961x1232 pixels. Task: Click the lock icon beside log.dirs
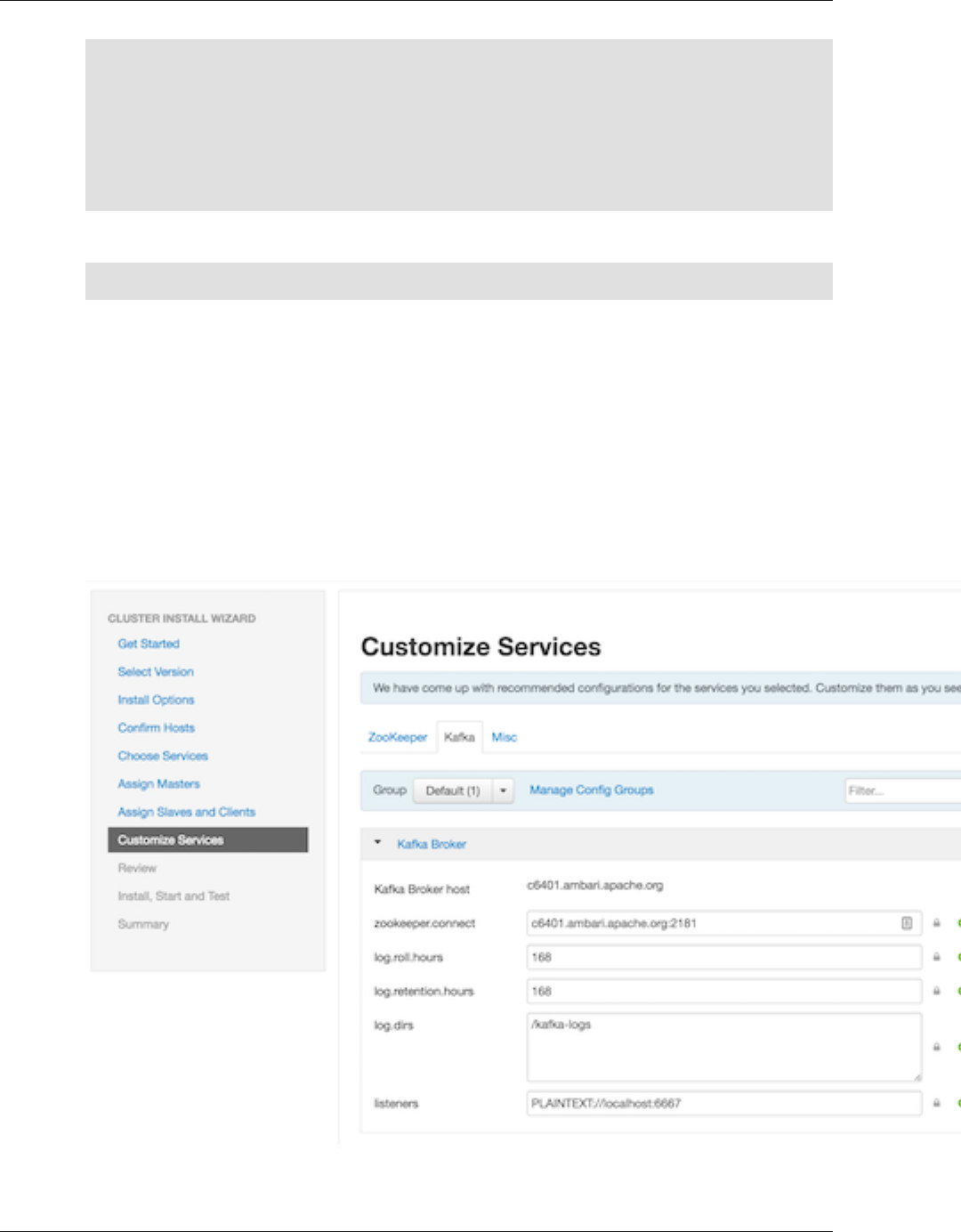coord(936,1047)
